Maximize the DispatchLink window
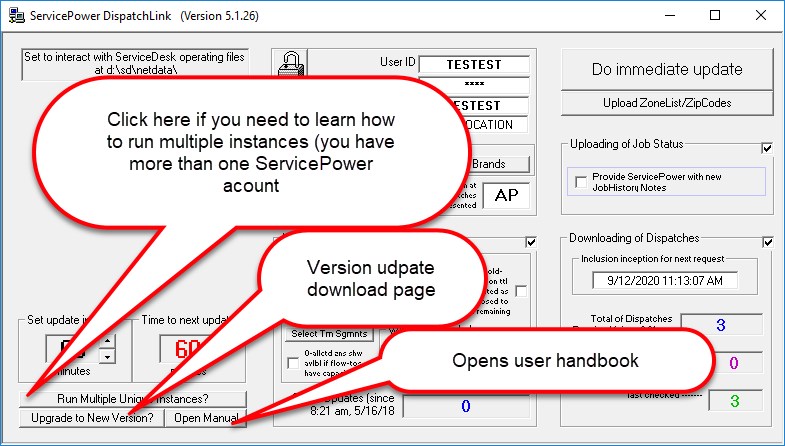 click(715, 16)
